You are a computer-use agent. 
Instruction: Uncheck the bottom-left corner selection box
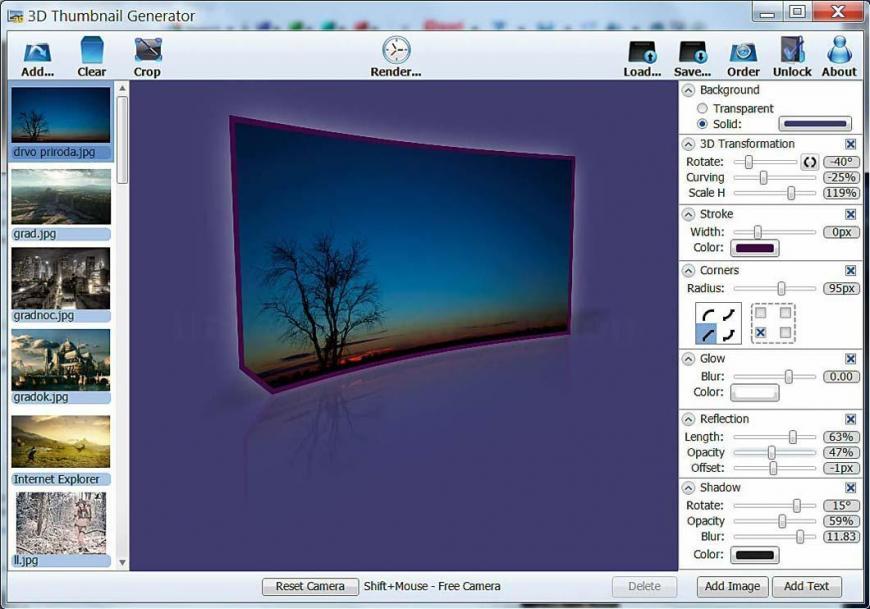click(x=761, y=332)
